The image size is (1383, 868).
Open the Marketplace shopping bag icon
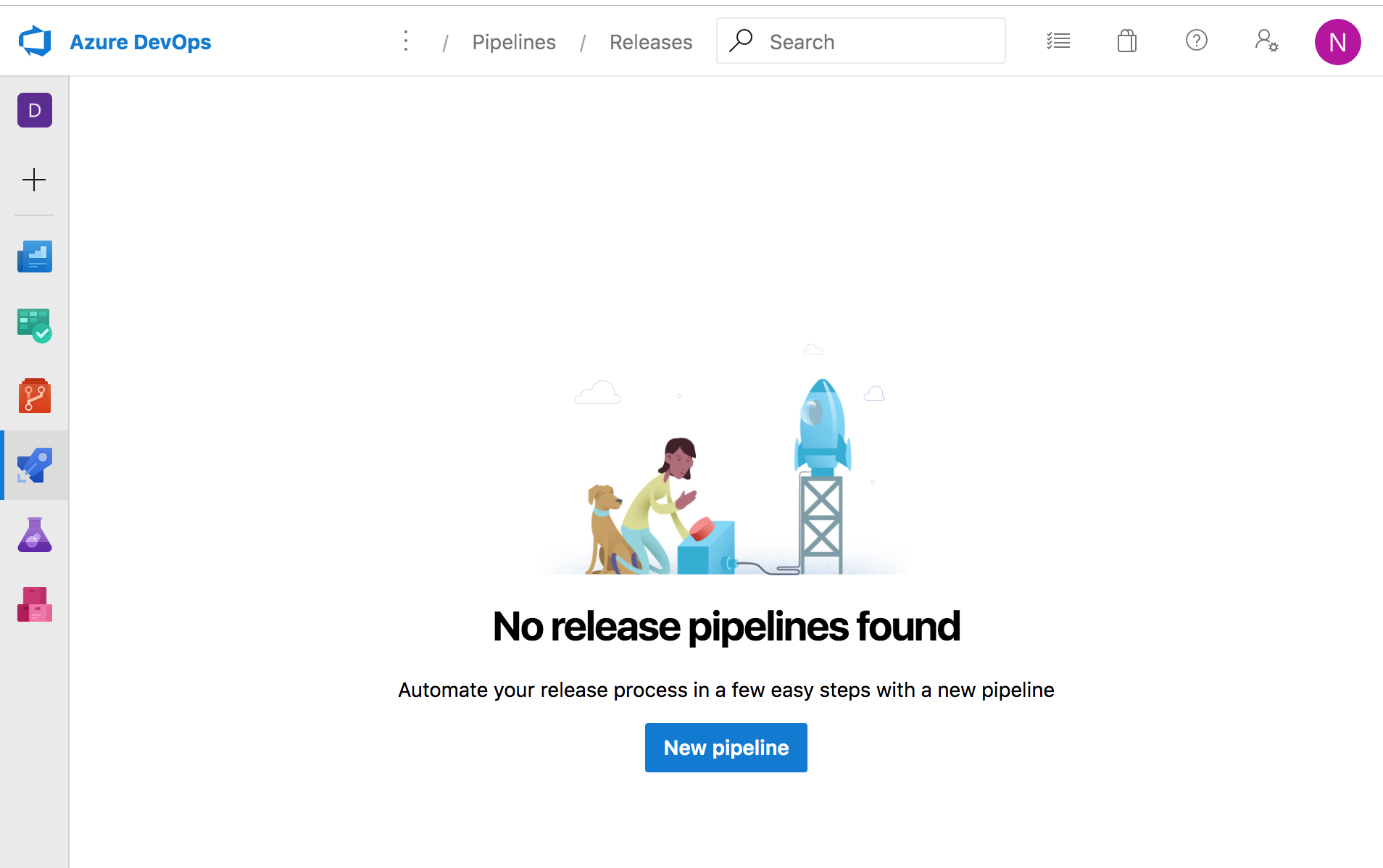[x=1127, y=41]
